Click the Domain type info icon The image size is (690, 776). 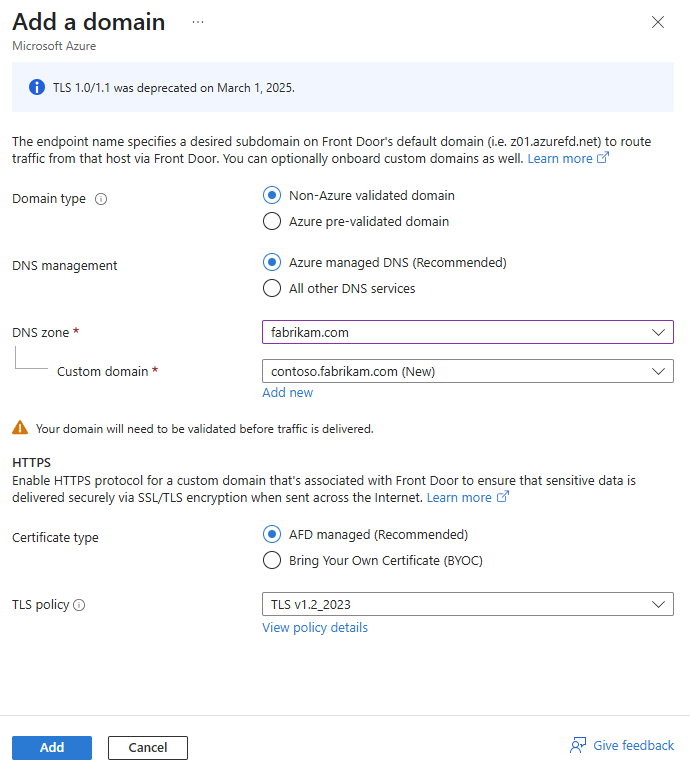click(x=101, y=199)
